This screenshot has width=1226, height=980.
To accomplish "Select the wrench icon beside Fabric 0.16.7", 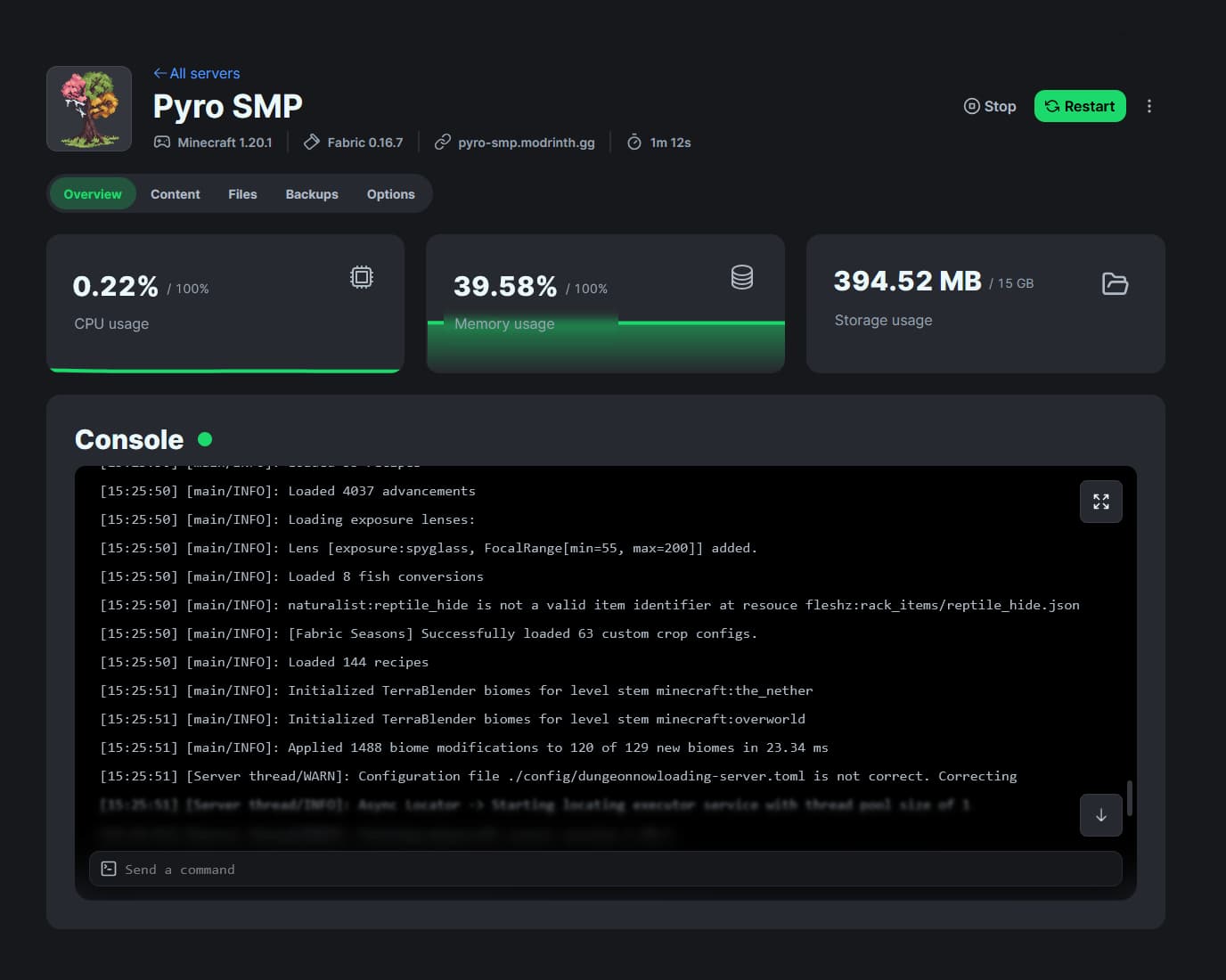I will tap(311, 142).
